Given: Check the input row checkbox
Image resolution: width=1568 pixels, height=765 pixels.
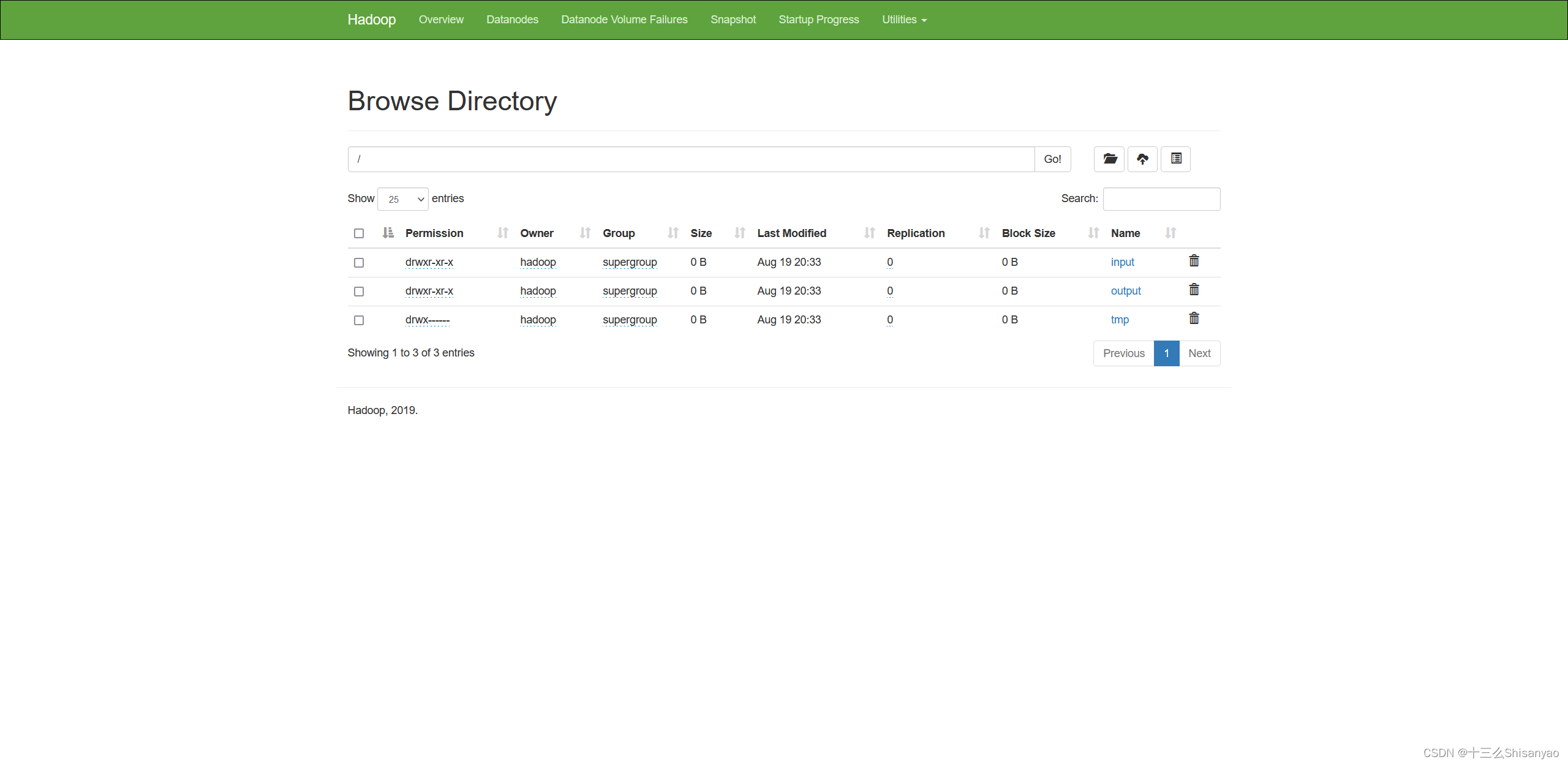Looking at the screenshot, I should point(359,263).
